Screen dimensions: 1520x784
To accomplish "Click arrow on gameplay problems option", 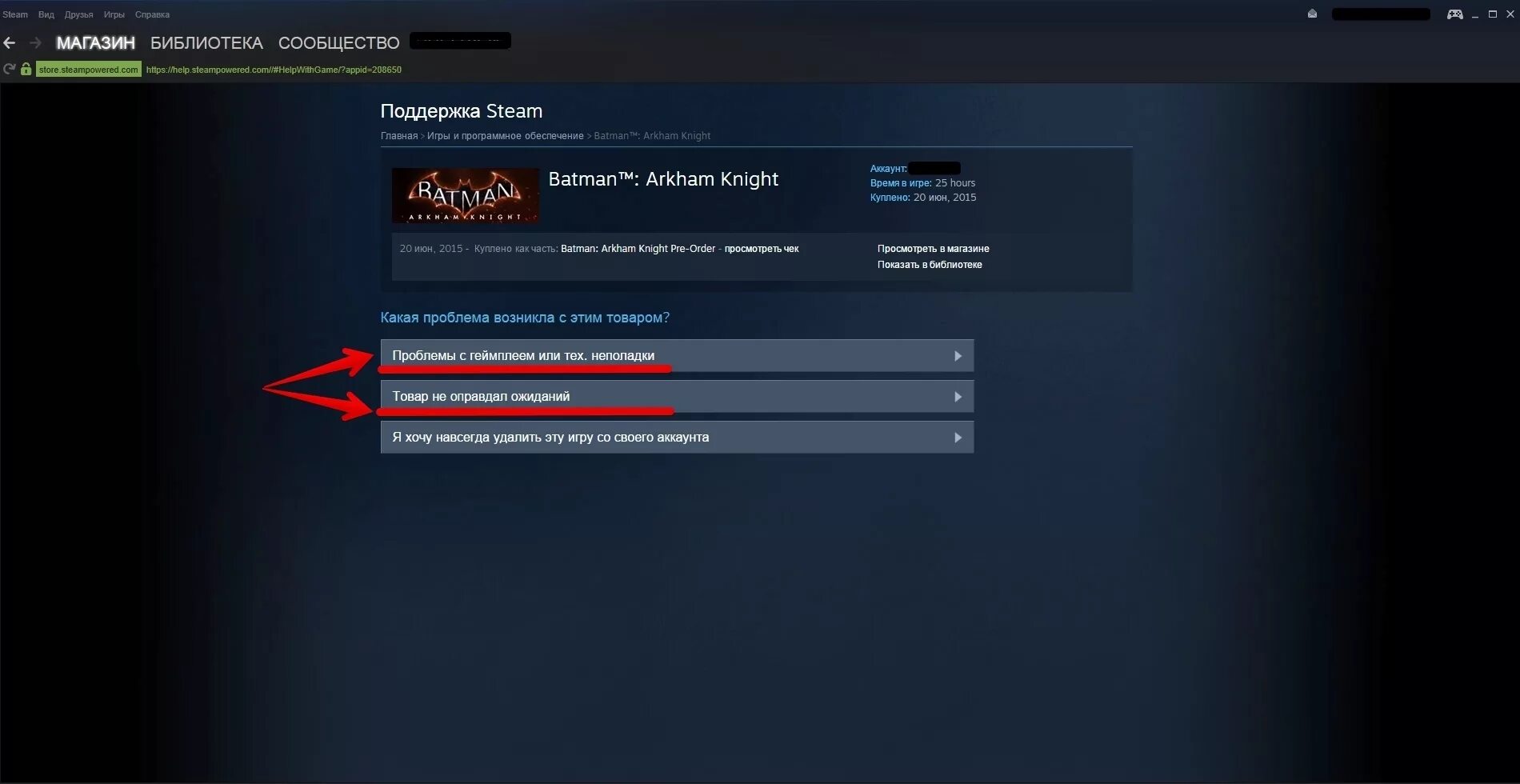I will point(958,356).
